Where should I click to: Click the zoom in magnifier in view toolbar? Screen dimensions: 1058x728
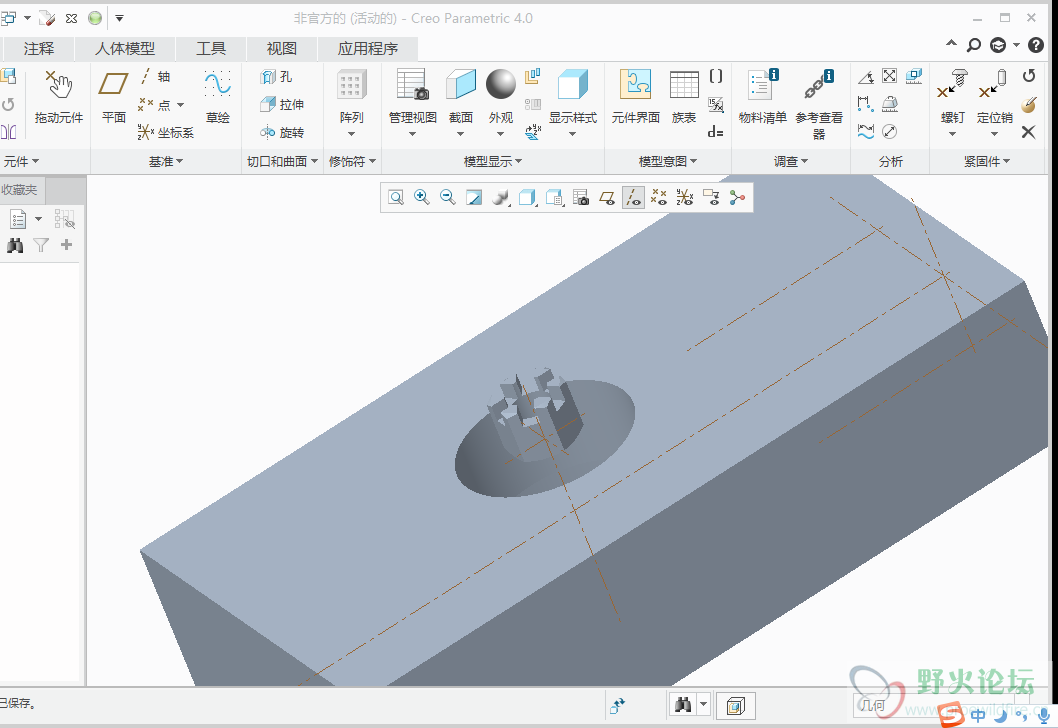(x=422, y=198)
